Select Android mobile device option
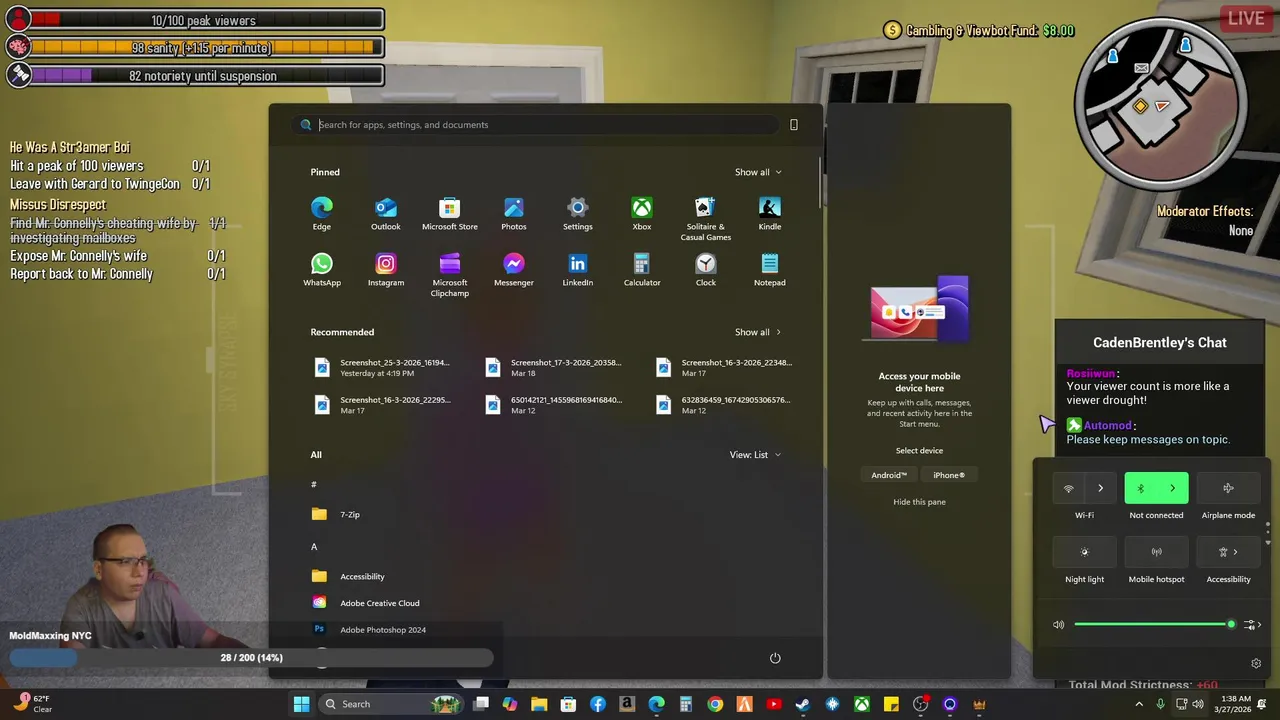Screen dimensions: 1280x720 coord(888,475)
